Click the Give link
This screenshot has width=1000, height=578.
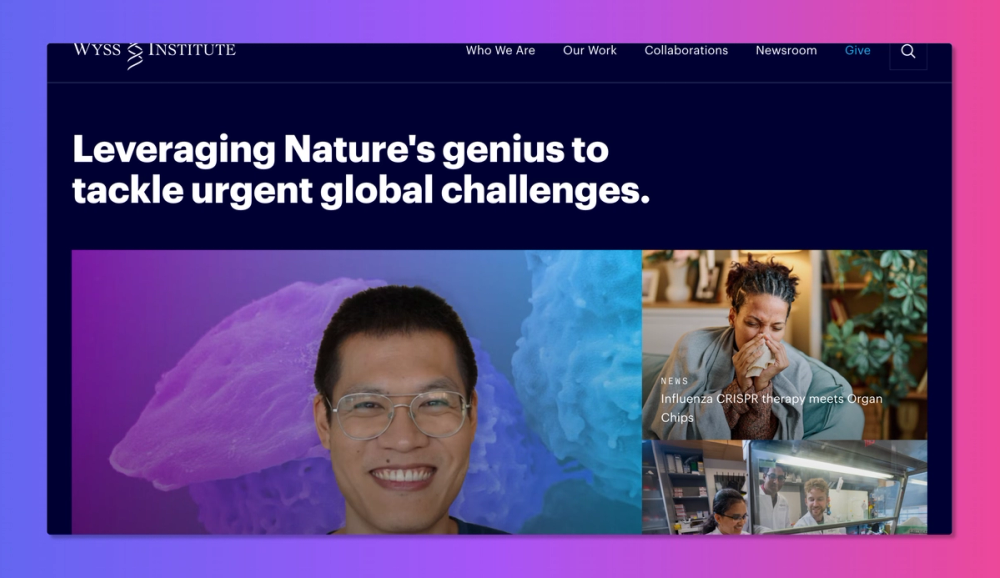pyautogui.click(x=857, y=50)
